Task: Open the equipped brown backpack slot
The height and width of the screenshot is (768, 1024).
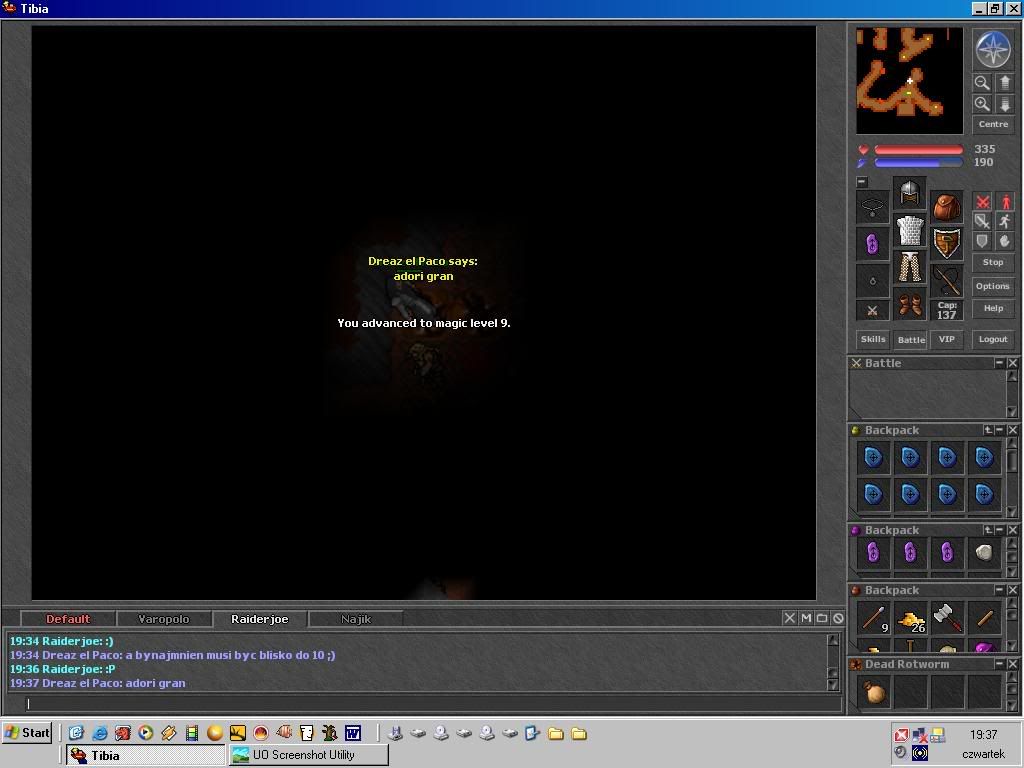Action: tap(946, 207)
